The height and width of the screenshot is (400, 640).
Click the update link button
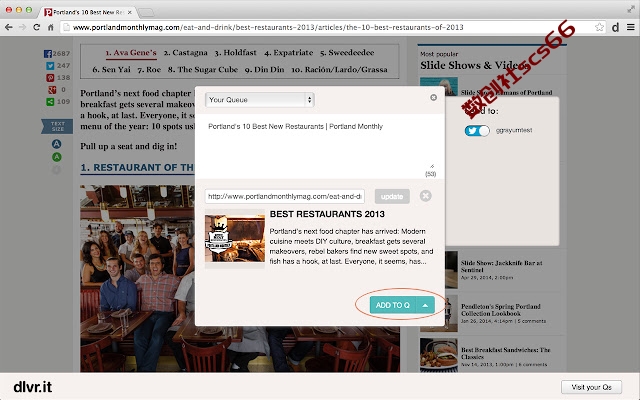[392, 196]
